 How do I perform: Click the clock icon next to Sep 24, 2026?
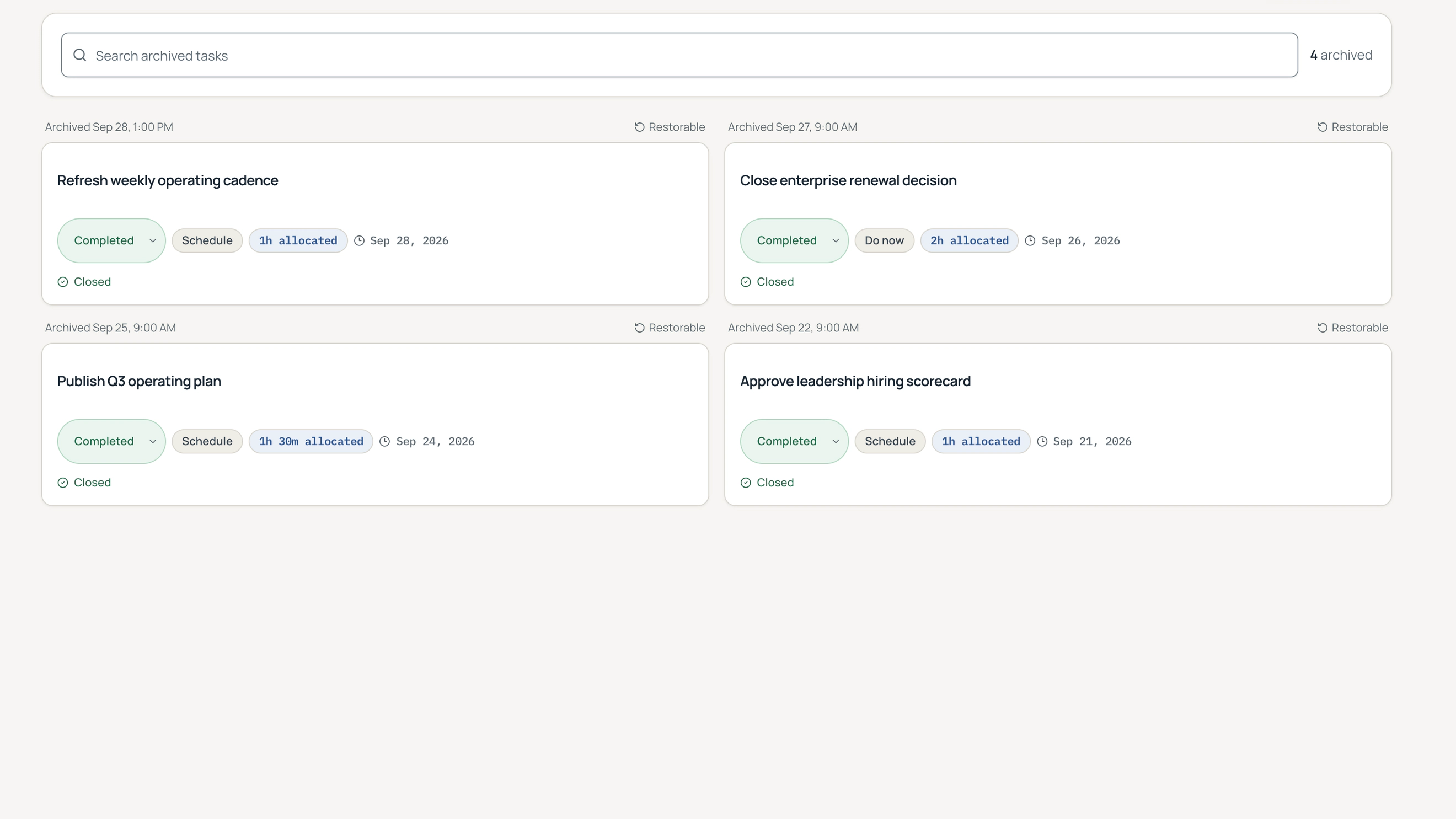click(384, 441)
